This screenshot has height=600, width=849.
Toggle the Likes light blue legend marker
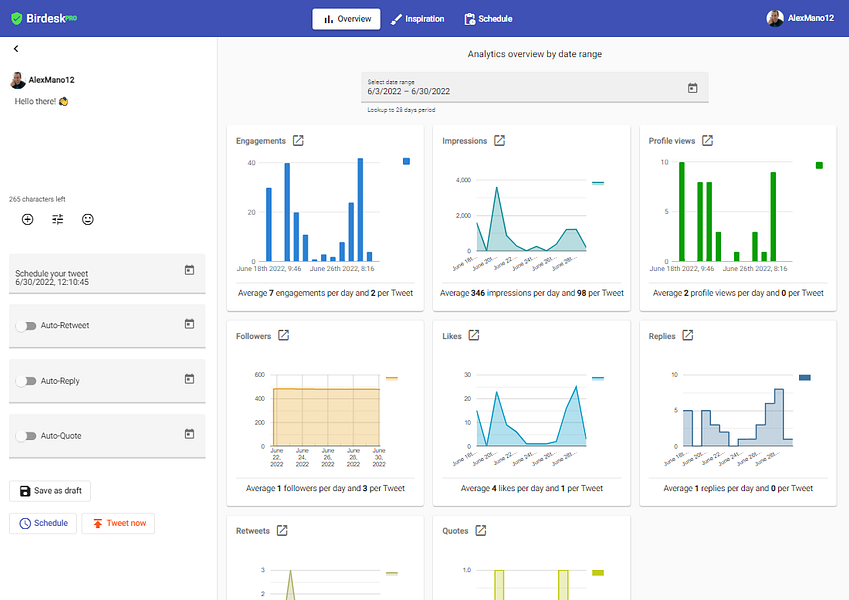click(x=598, y=378)
